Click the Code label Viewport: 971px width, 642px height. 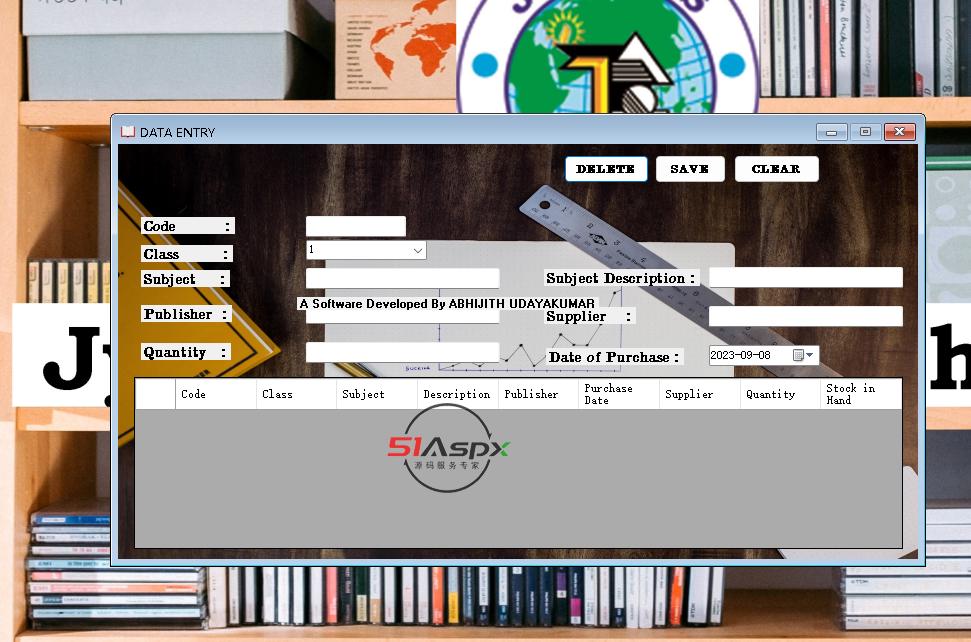click(x=187, y=226)
